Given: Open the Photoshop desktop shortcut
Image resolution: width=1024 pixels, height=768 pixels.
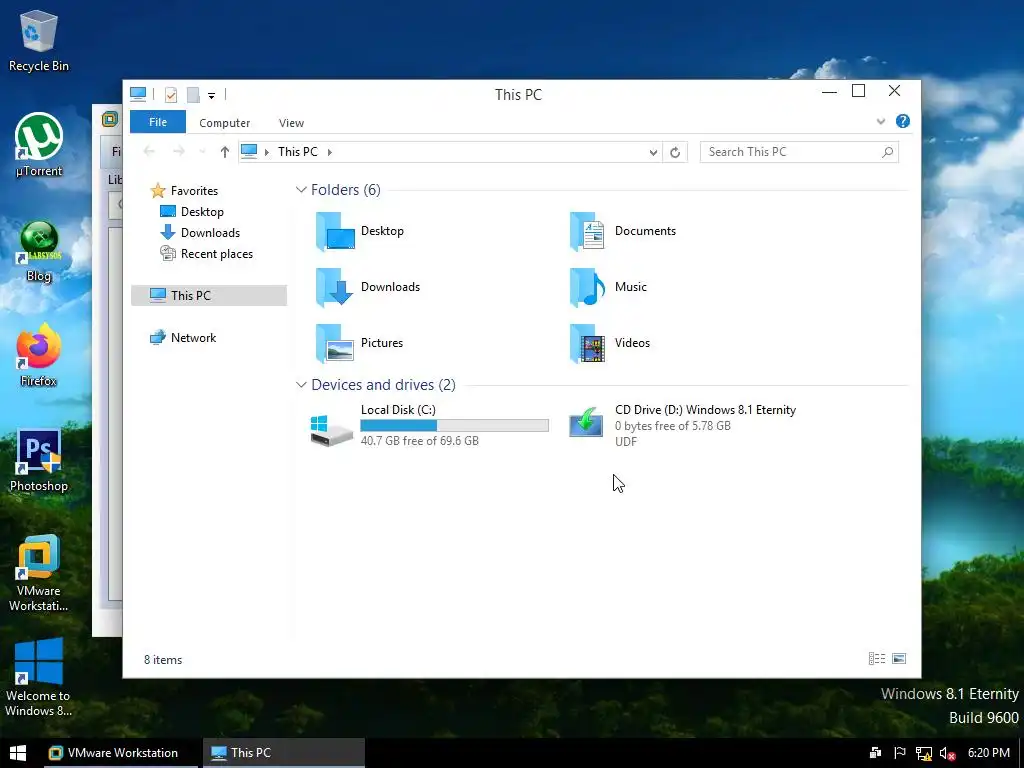Looking at the screenshot, I should [x=39, y=461].
